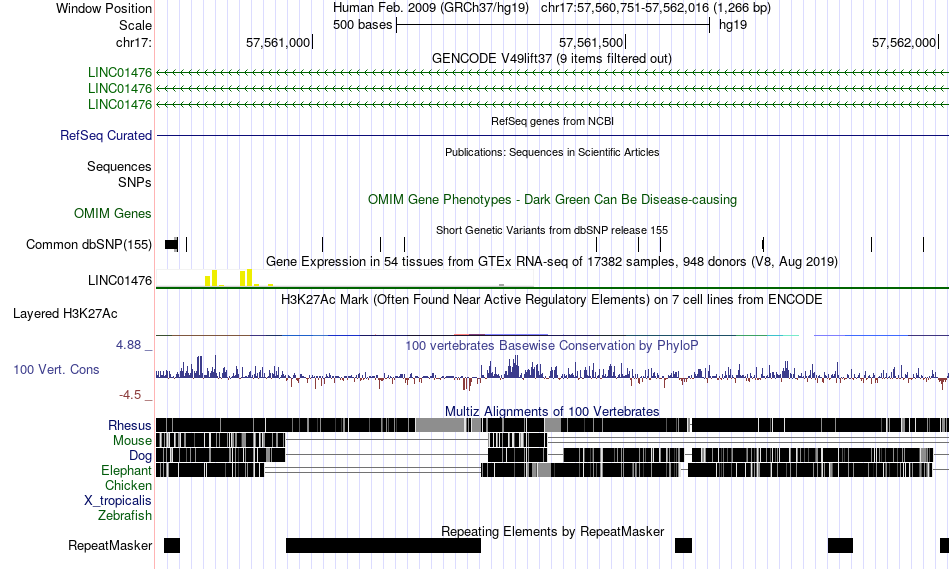Select the third LINC01476 GENCODE transcript label
Screen dimensions: 950x569
[120, 104]
